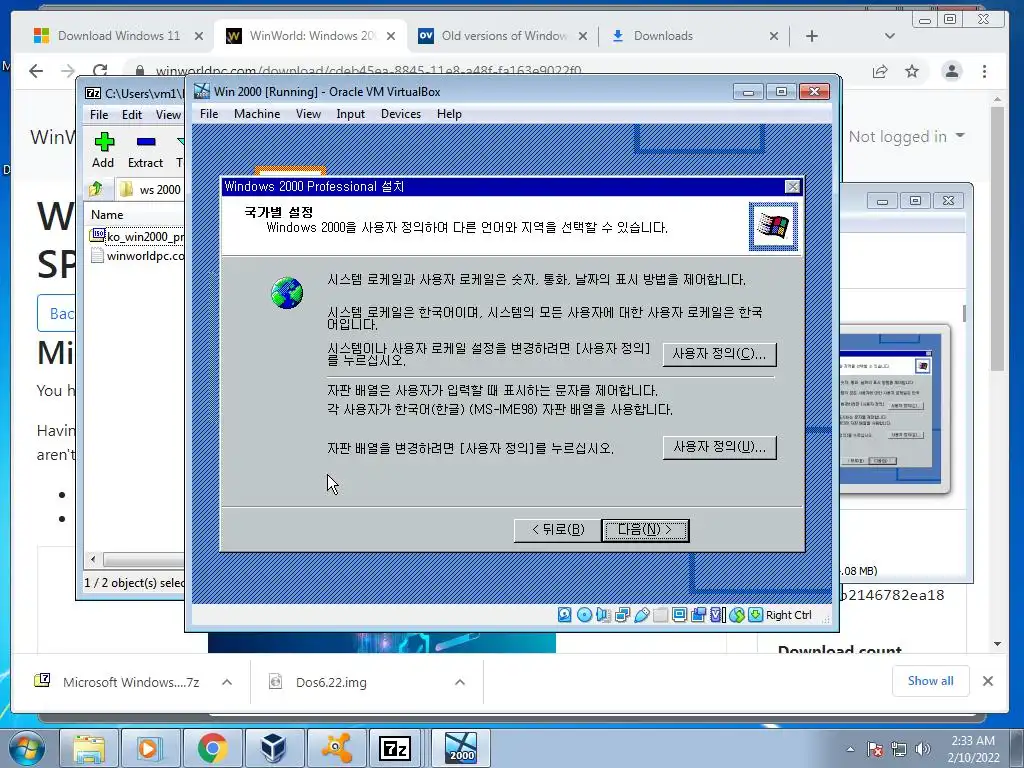1024x768 pixels.
Task: Select ko_win2000 ISO file in 7-Zip list
Action: pyautogui.click(x=137, y=236)
